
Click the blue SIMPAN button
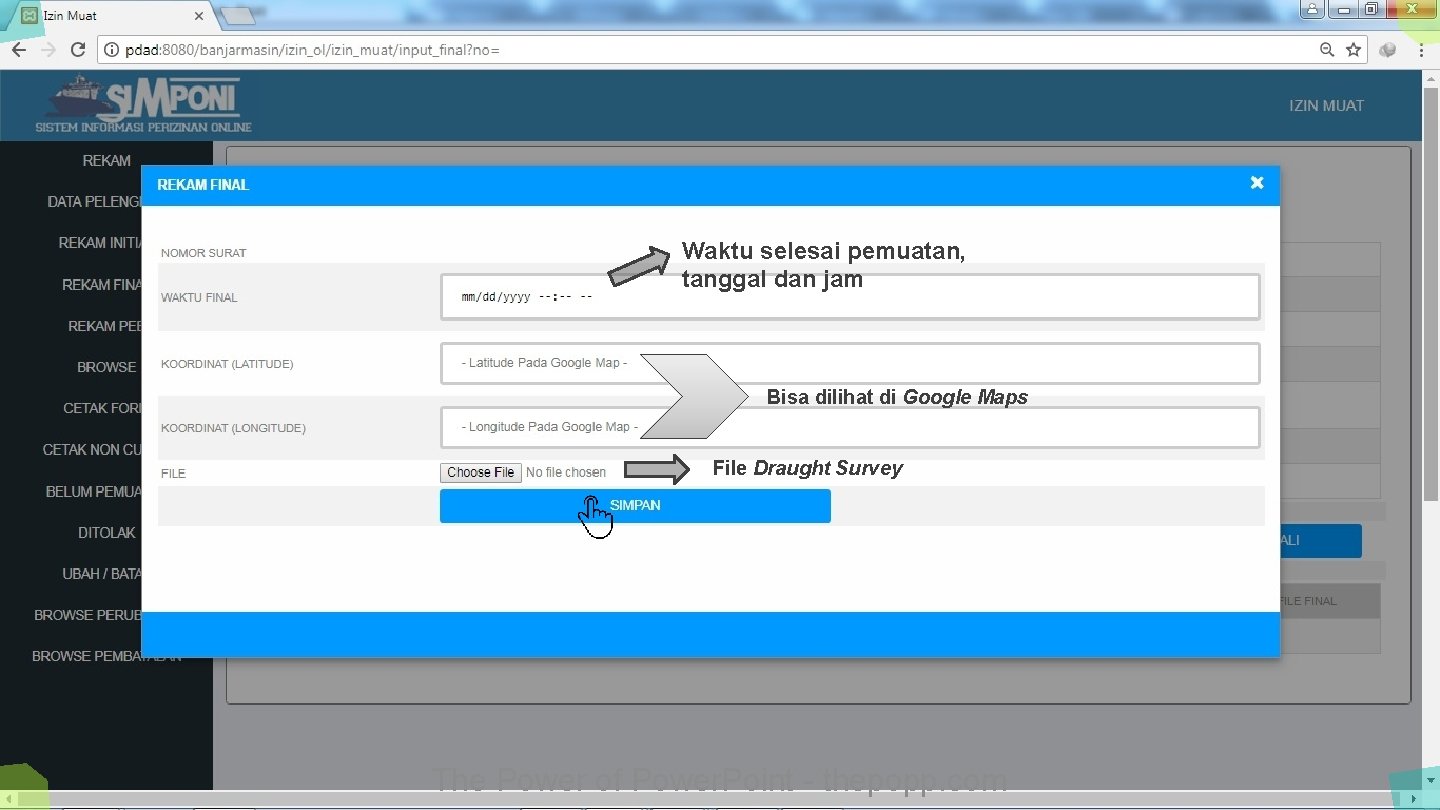click(x=635, y=506)
